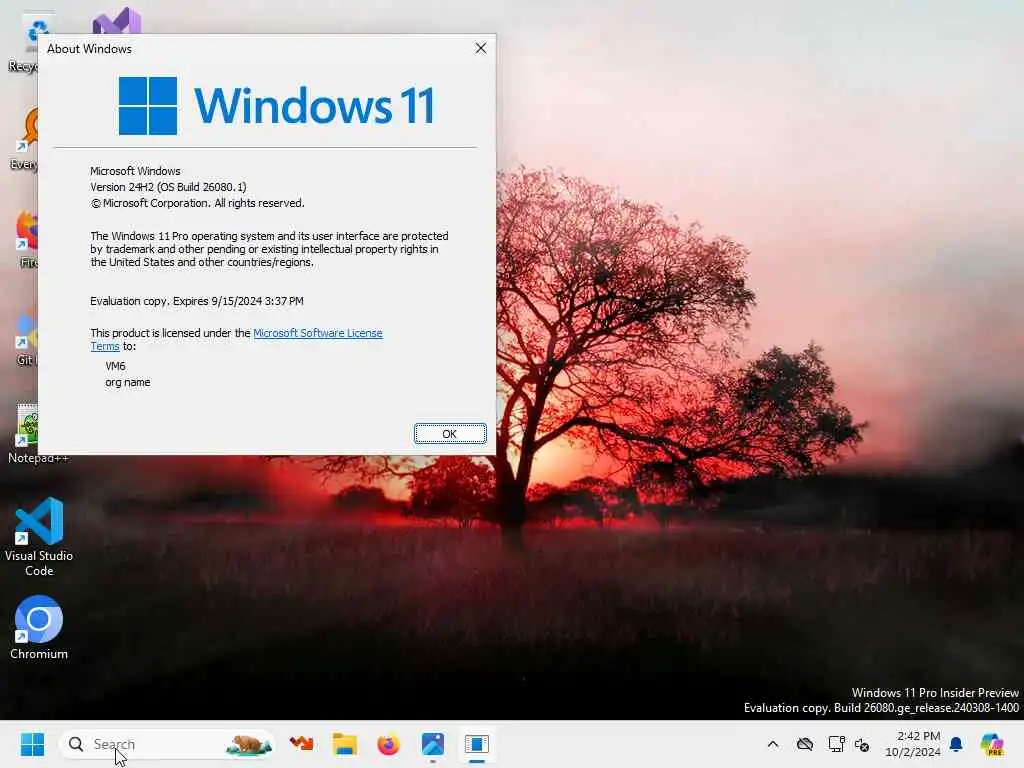The width and height of the screenshot is (1024, 768).
Task: Open the Photos app on taskbar
Action: tap(432, 744)
